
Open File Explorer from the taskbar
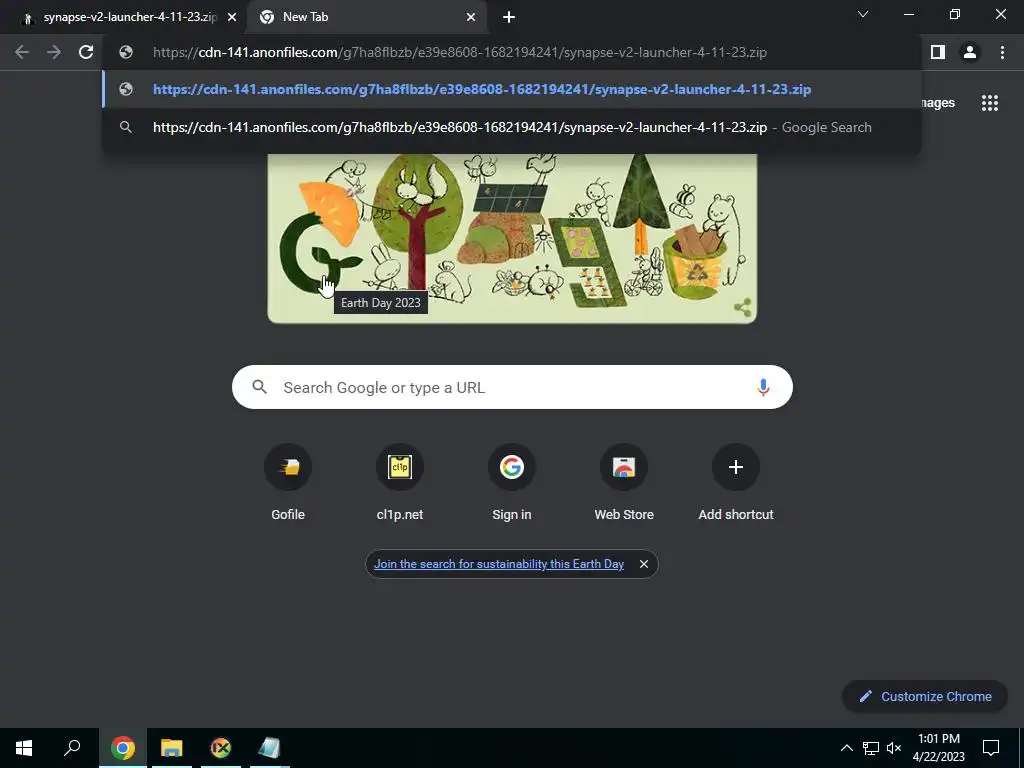pyautogui.click(x=172, y=748)
